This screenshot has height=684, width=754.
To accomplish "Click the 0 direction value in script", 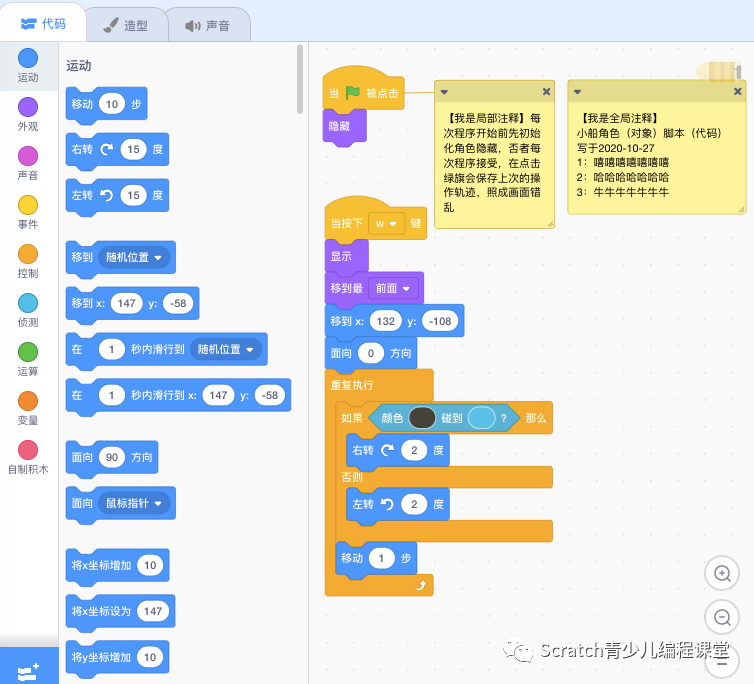I will 371,354.
